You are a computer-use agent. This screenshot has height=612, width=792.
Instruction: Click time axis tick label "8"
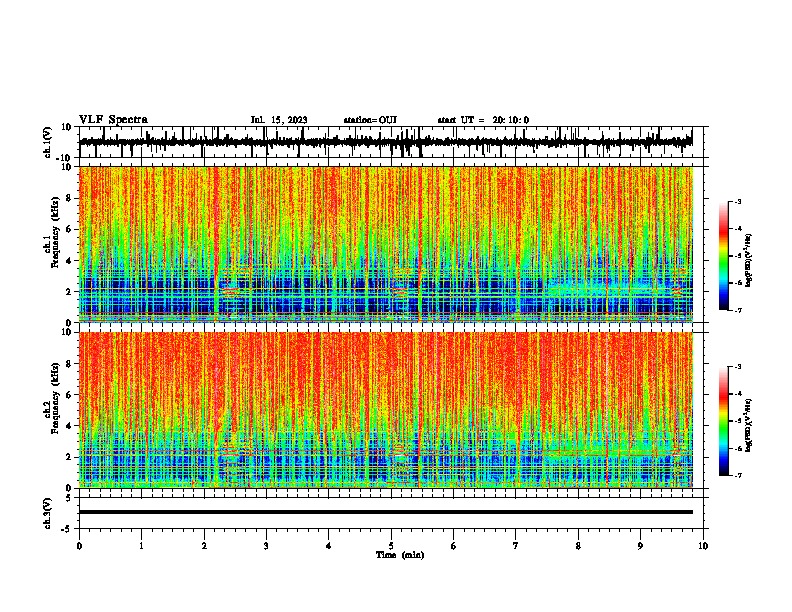pyautogui.click(x=578, y=546)
